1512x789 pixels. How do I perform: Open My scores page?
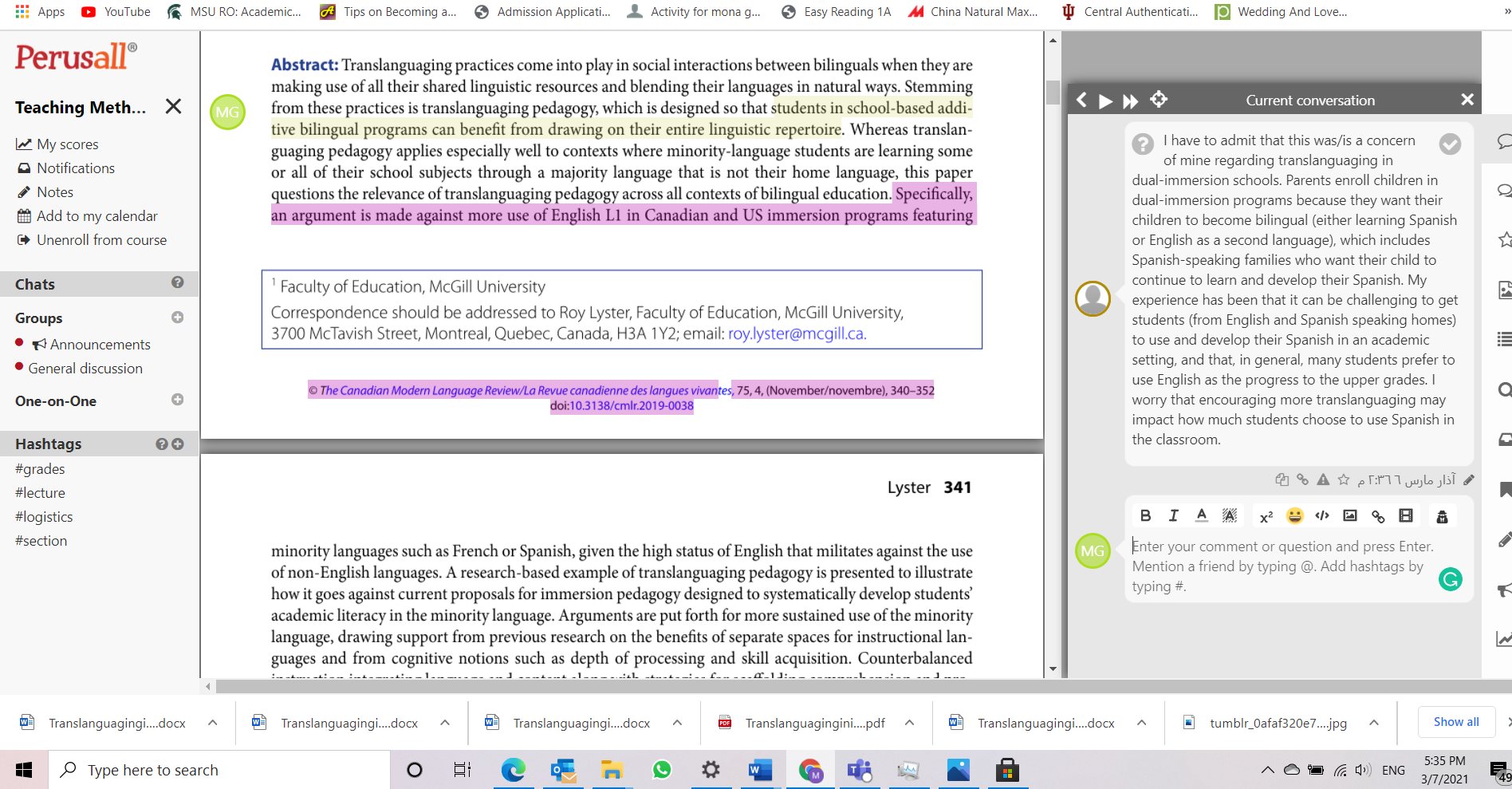click(x=57, y=144)
